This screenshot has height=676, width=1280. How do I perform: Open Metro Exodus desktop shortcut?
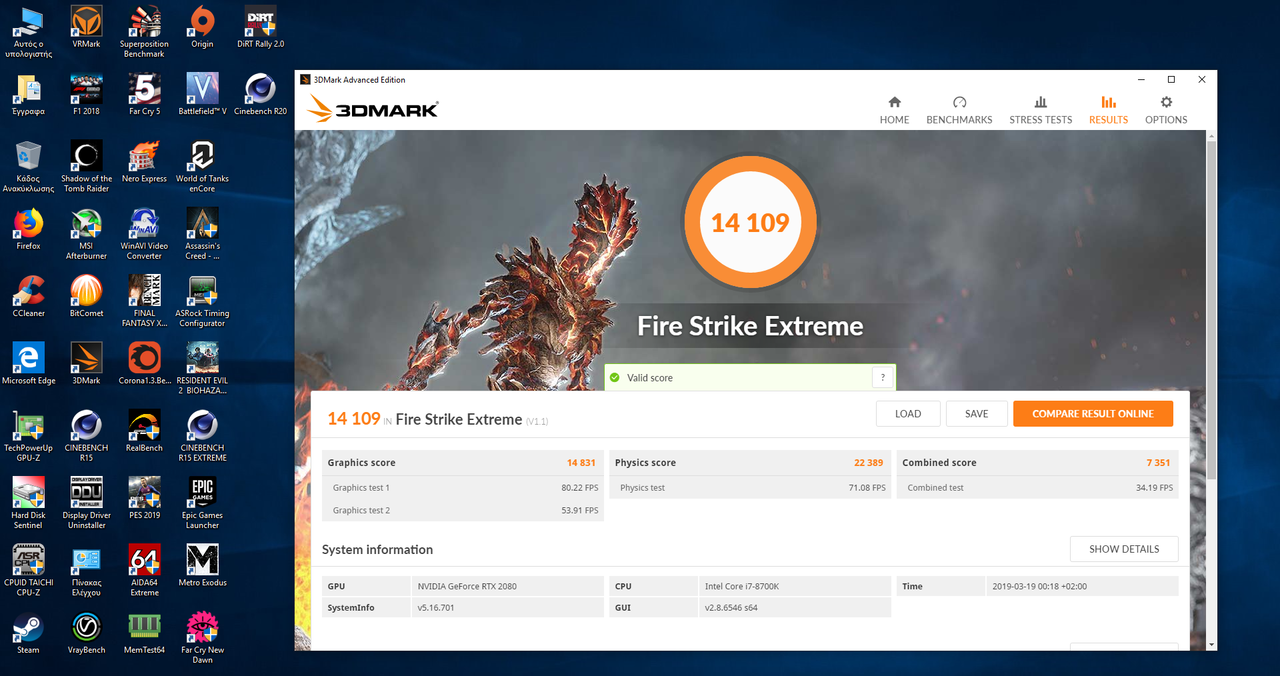202,565
